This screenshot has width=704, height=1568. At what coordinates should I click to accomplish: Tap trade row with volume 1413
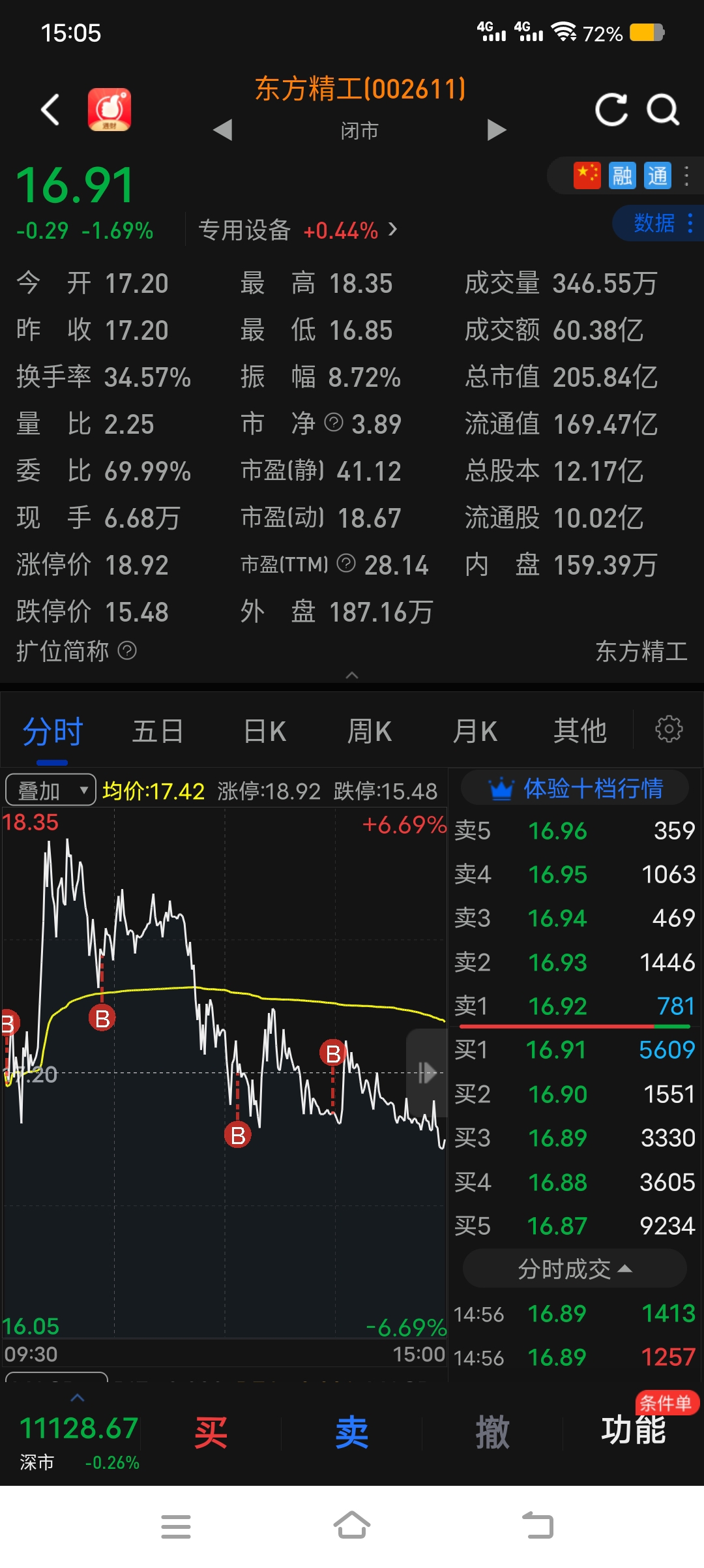point(575,1314)
